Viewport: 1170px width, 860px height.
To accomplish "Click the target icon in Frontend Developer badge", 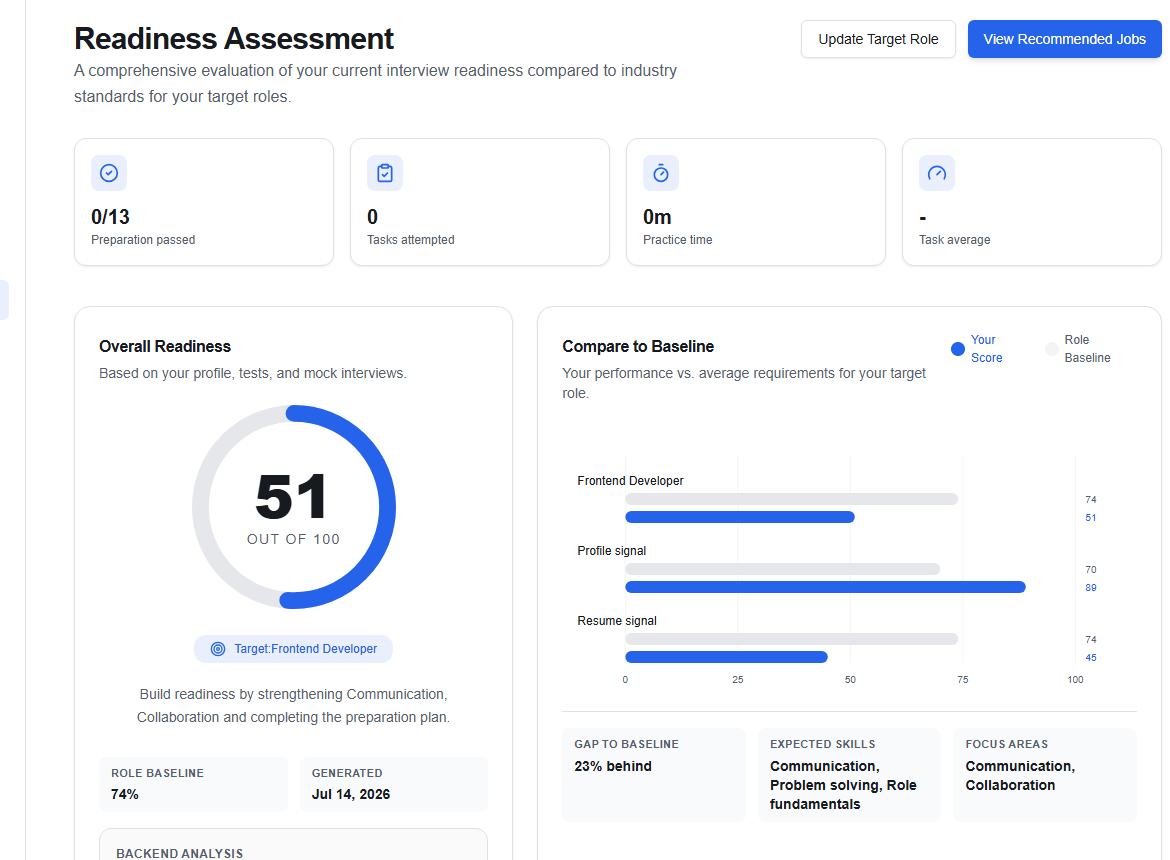I will 218,649.
